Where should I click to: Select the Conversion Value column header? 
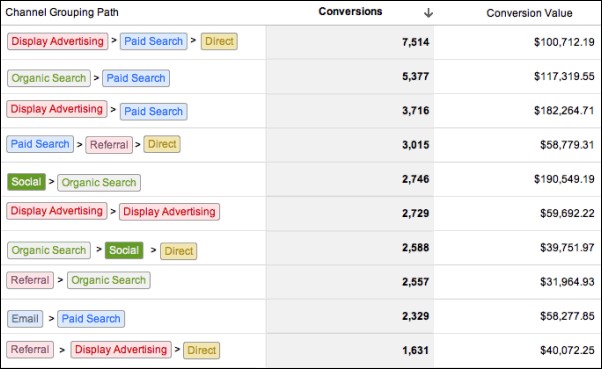pos(529,13)
